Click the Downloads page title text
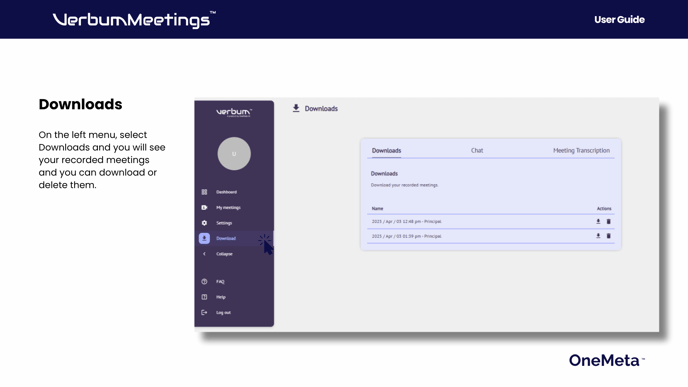This screenshot has height=387, width=688. point(321,108)
